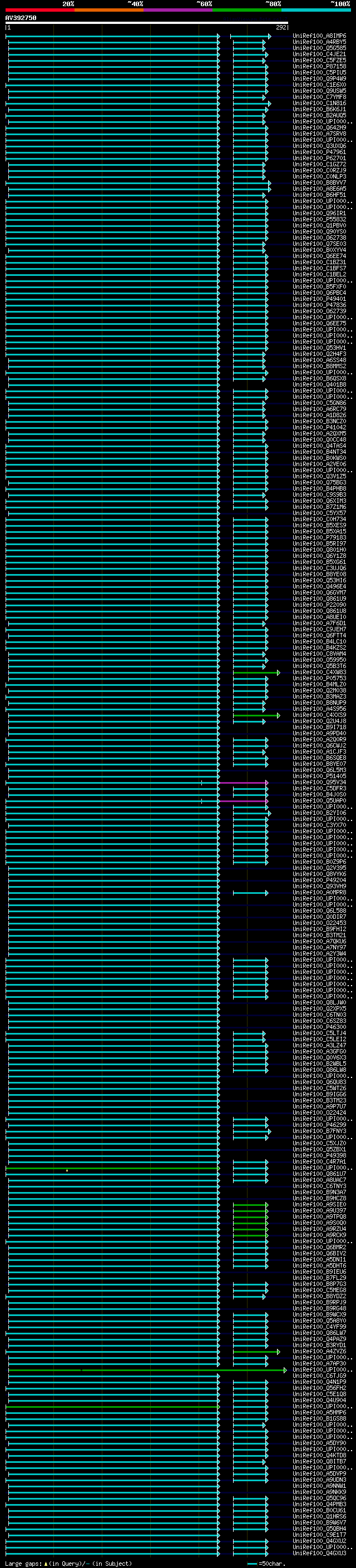Select hit UniRef100_C4JE21
Viewport: 356px width, 1568px height.
pos(319,54)
